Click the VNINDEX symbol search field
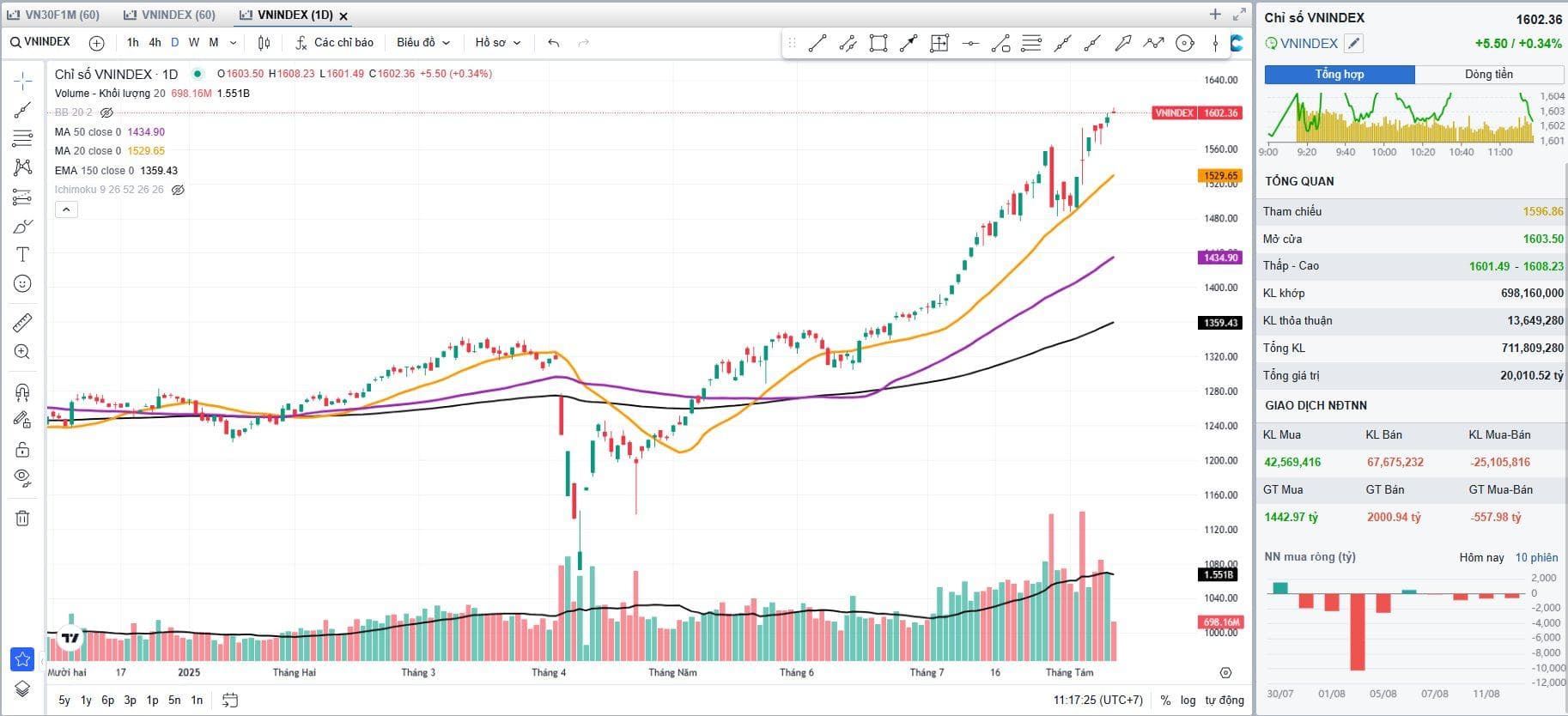This screenshot has height=716, width=1568. click(41, 42)
